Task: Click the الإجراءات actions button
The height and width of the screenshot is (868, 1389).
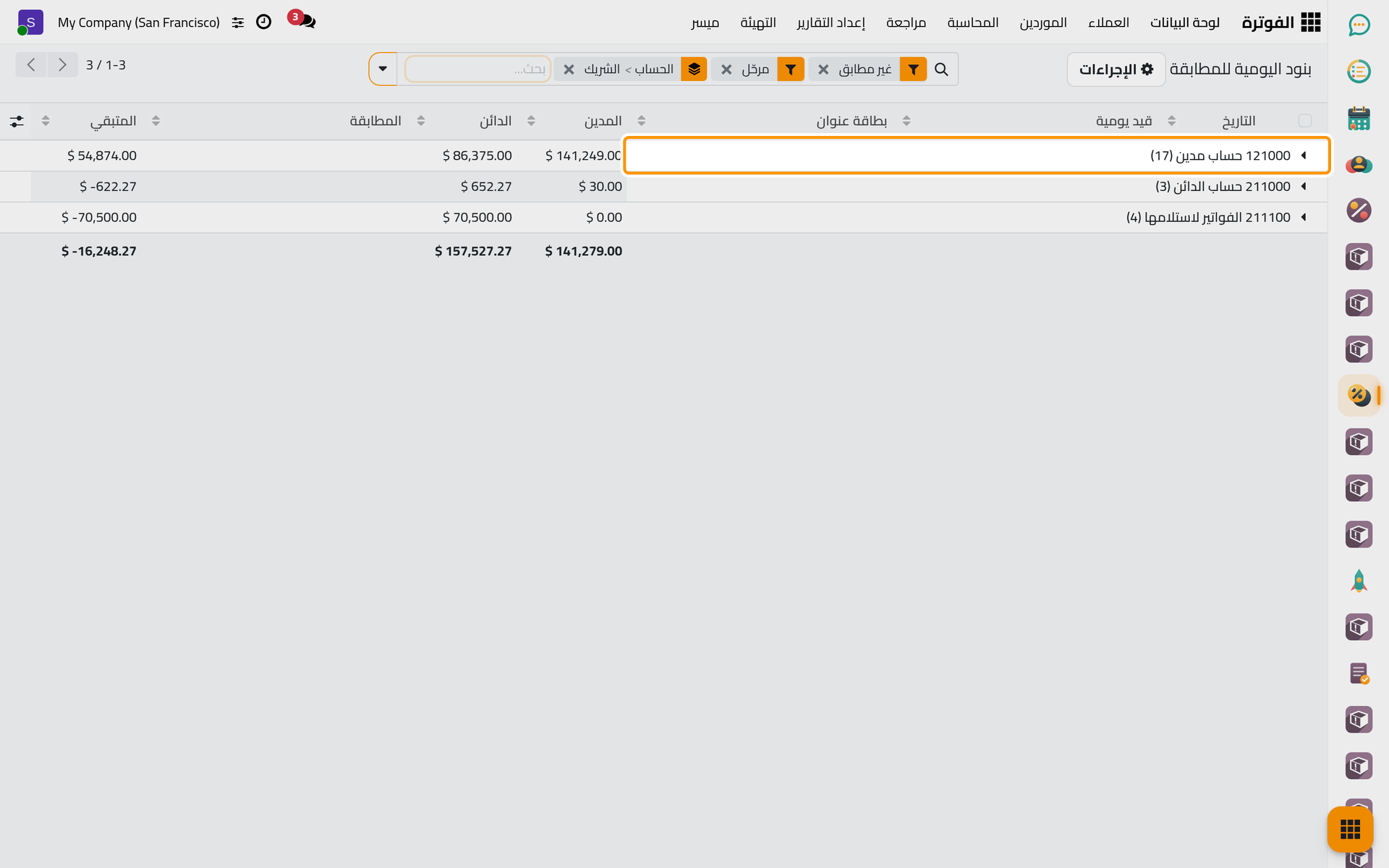Action: (1116, 69)
